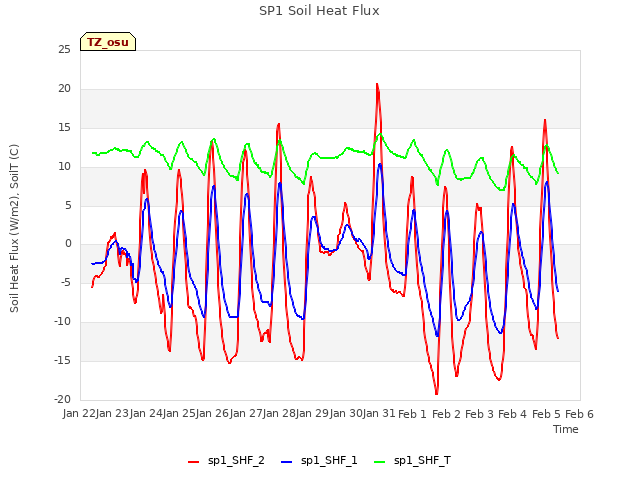Click the red series peak above 20
The image size is (640, 480).
coord(377,84)
